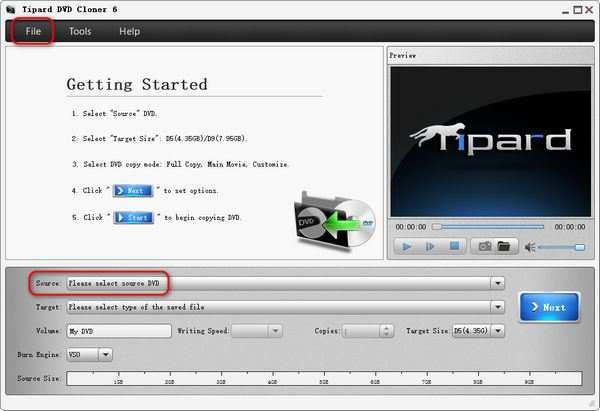600x411 pixels.
Task: Click the preview playback progress bar
Action: [x=488, y=227]
